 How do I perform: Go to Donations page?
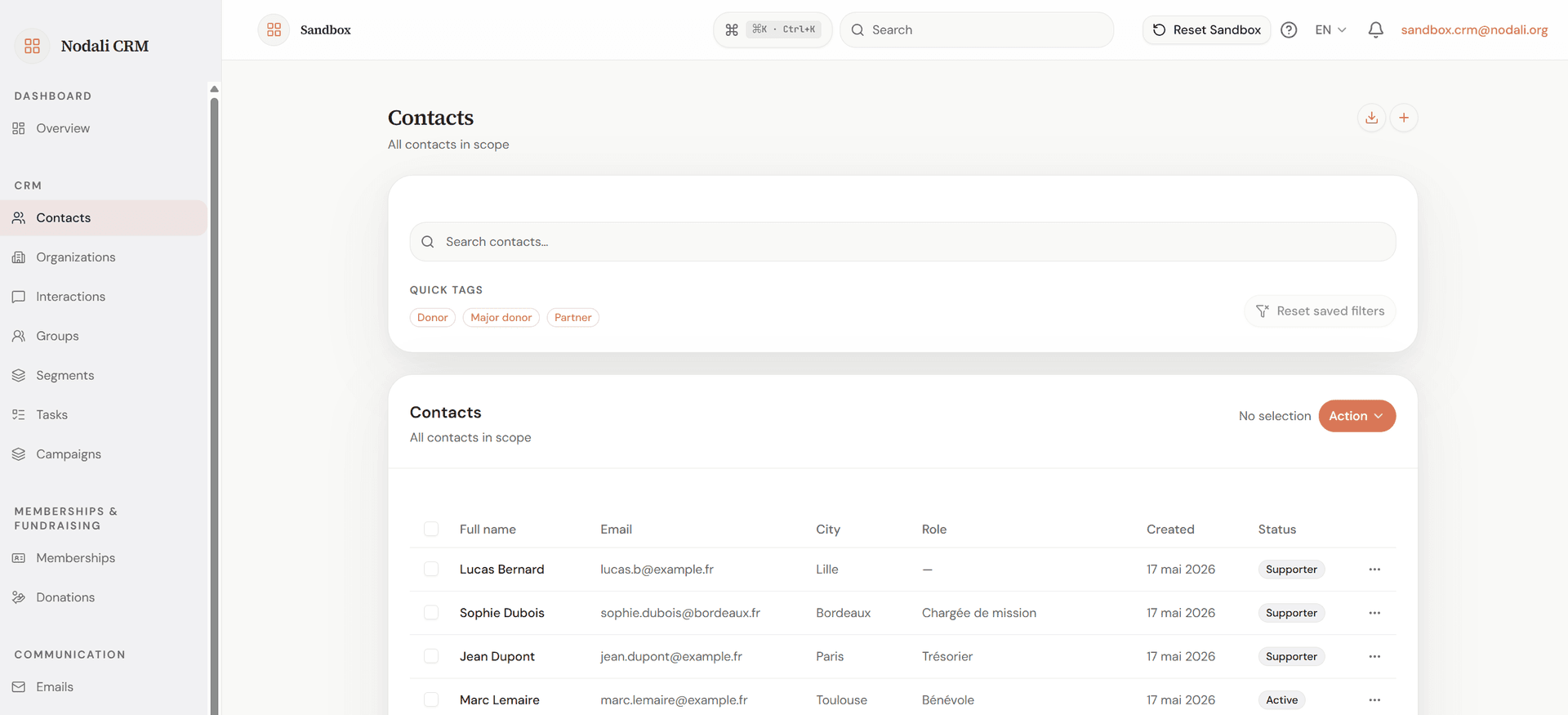click(x=104, y=597)
